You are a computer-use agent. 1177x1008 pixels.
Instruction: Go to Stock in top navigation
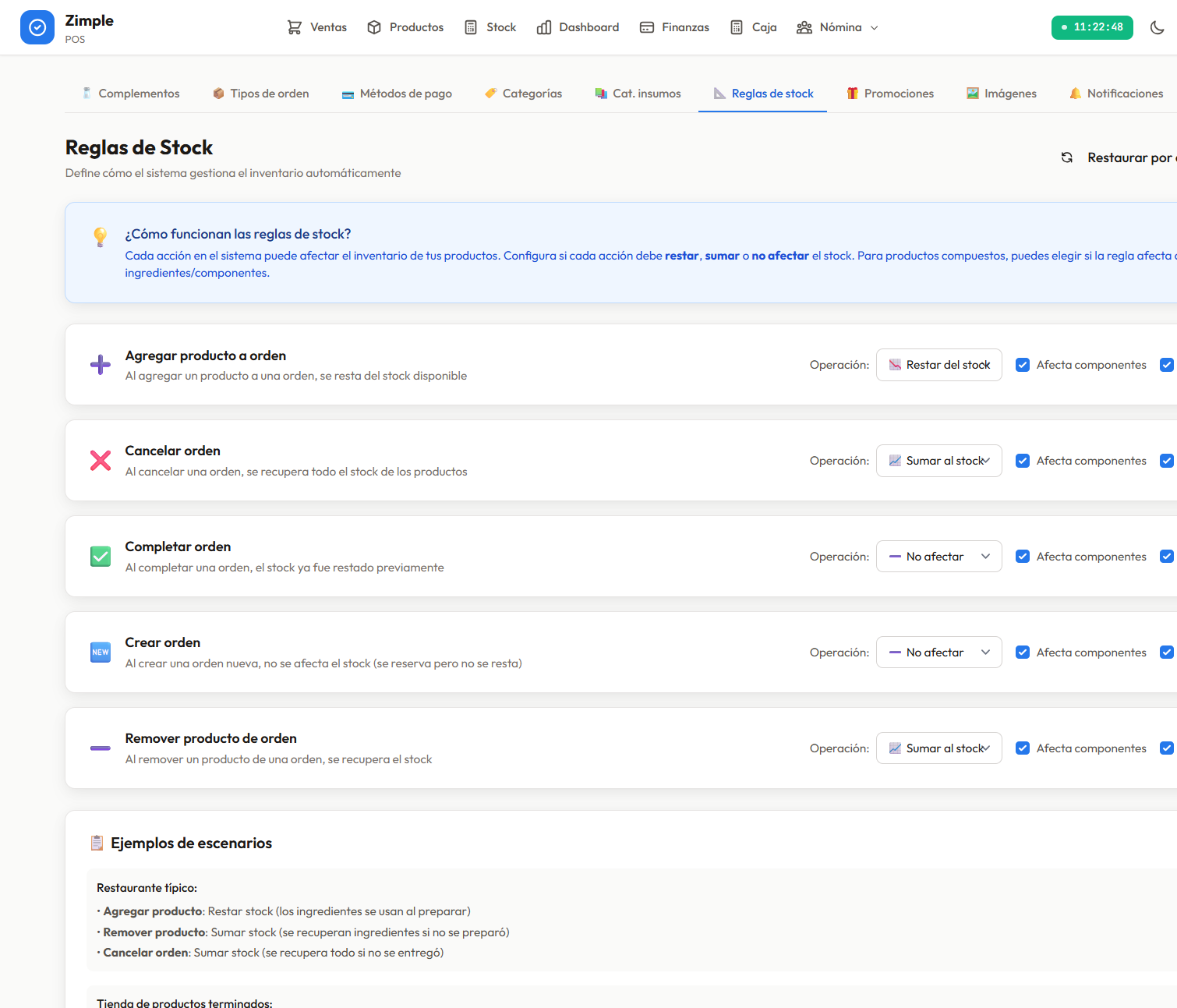click(x=490, y=27)
